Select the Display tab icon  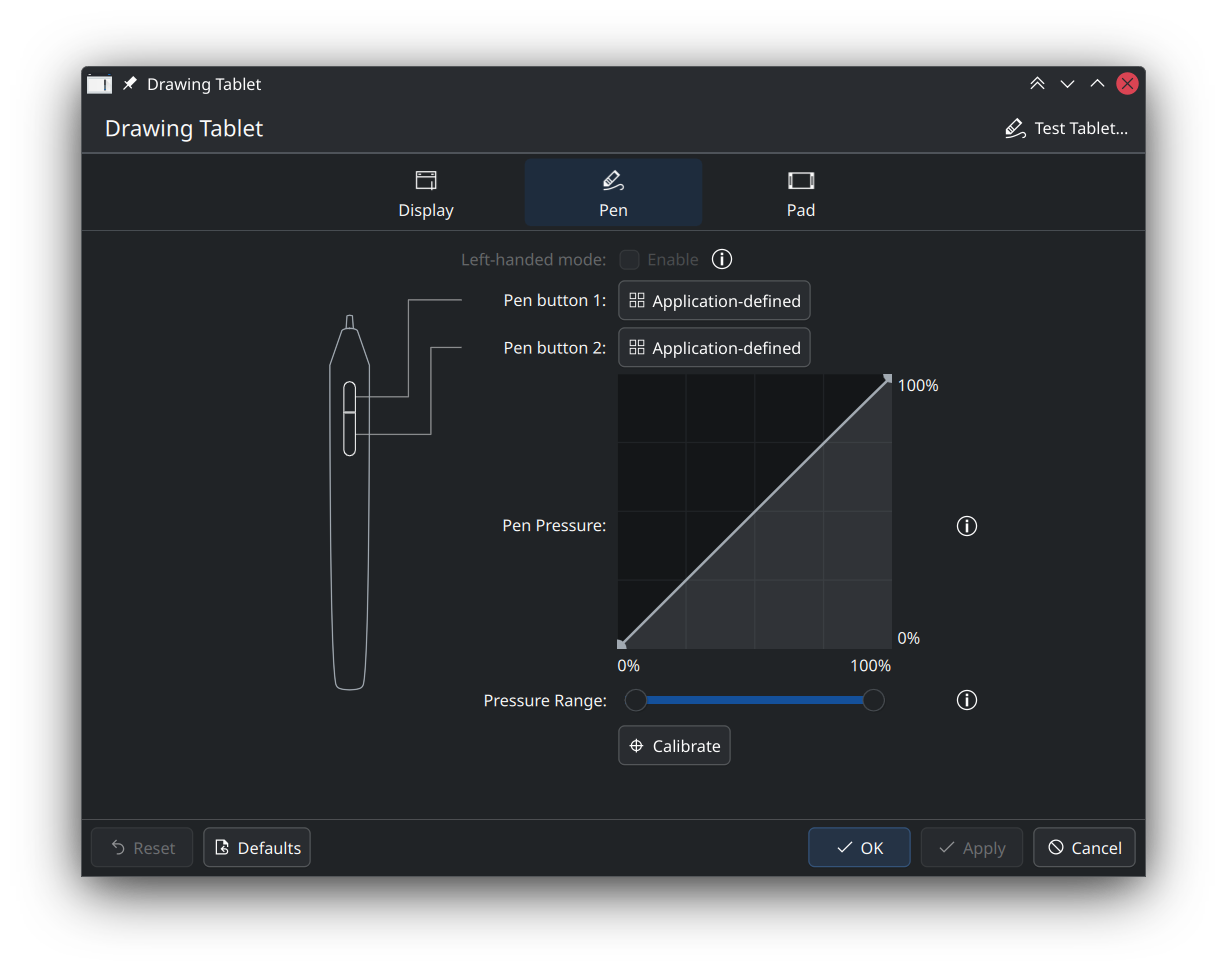click(x=425, y=180)
